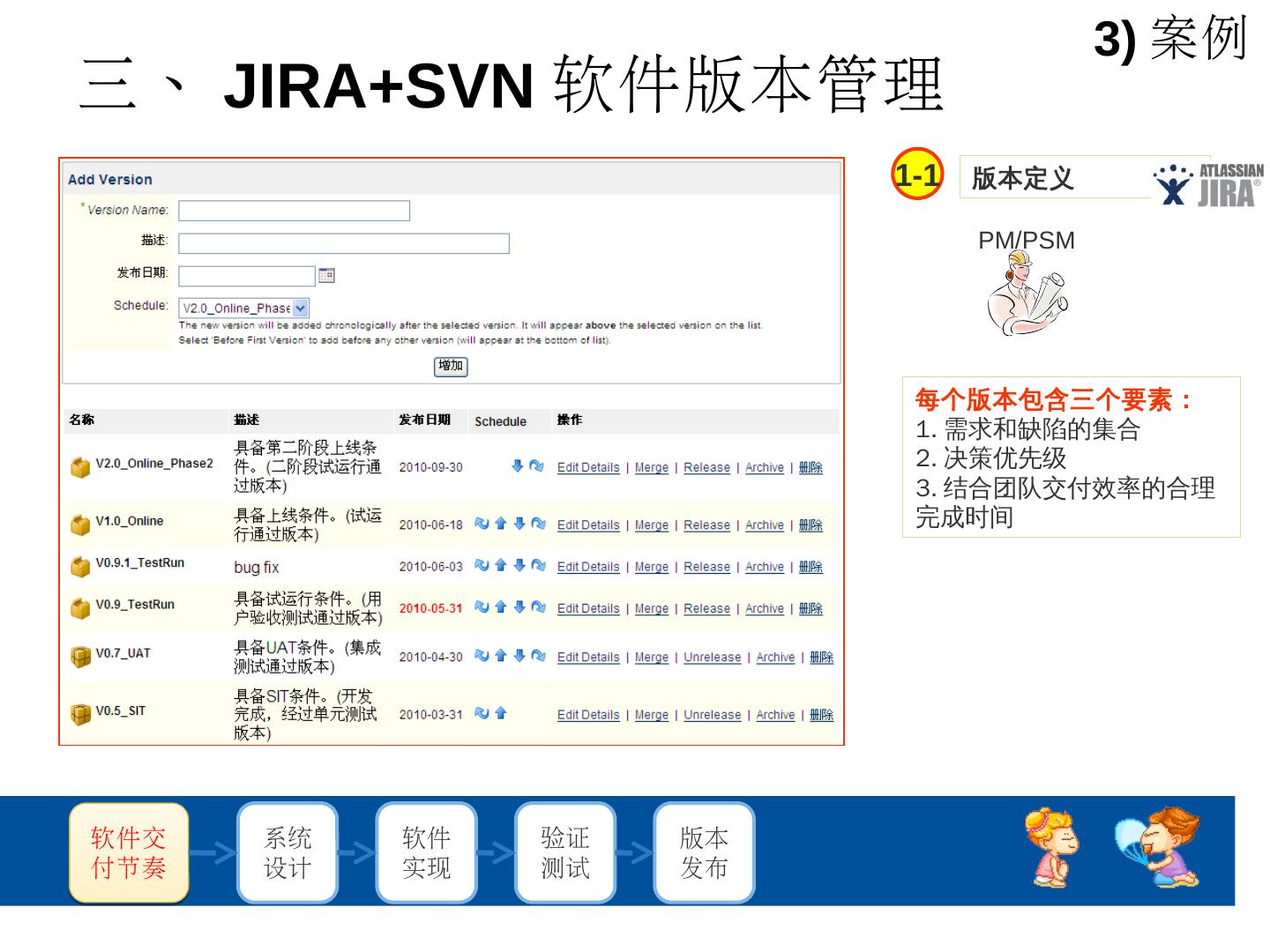Move V0.7_UAT up one position
Screen dimensions: 1270x952
(x=501, y=655)
